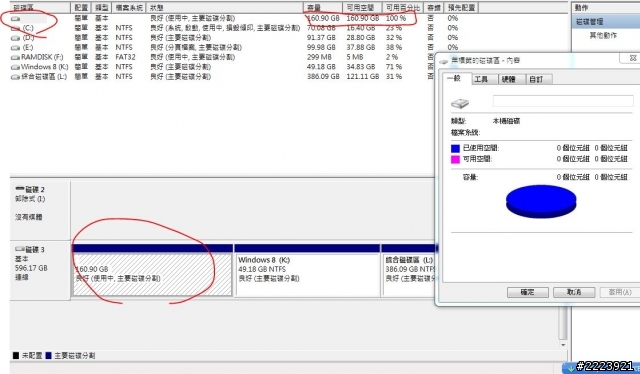The height and width of the screenshot is (374, 640).
Task: Click the volume label text field
Action: pyautogui.click(x=563, y=101)
